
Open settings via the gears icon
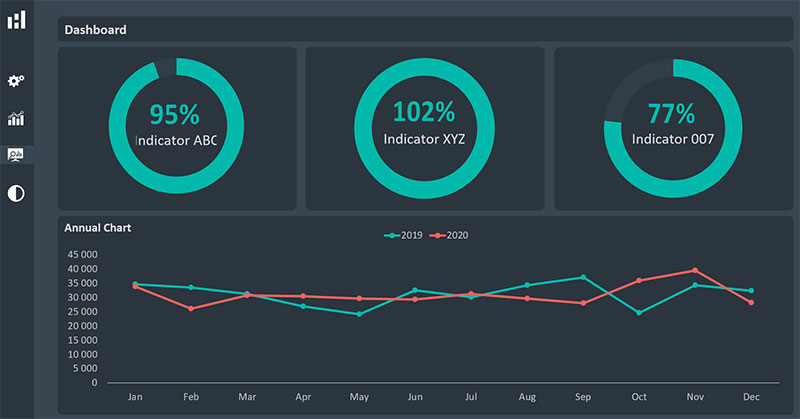point(16,81)
